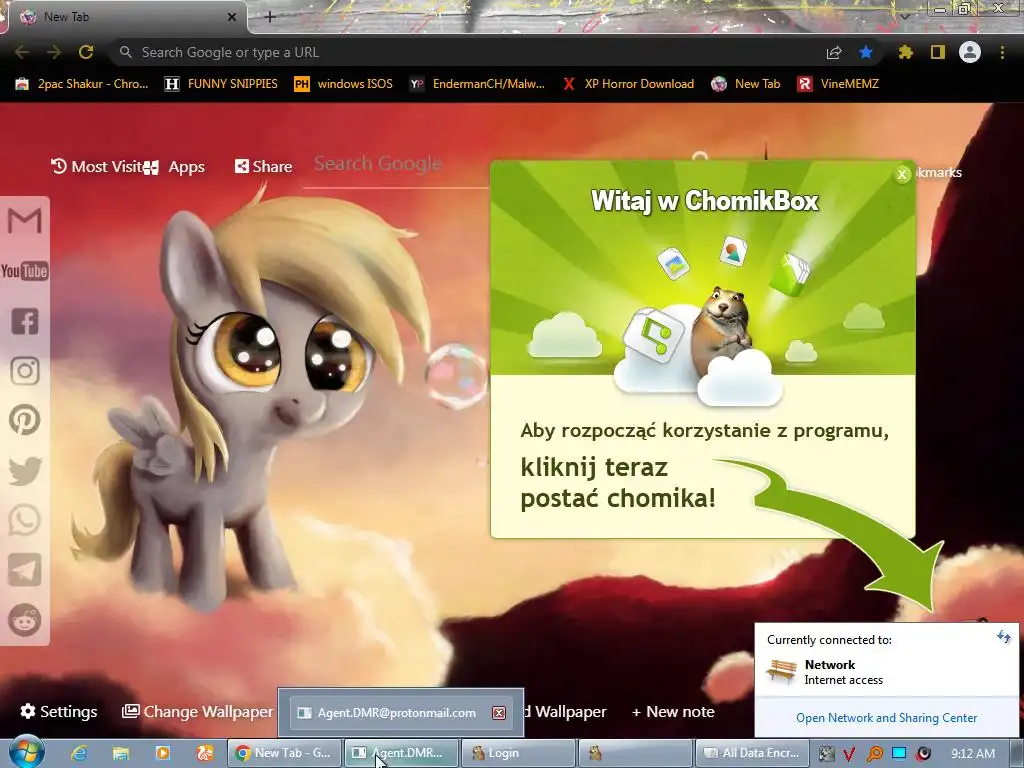Open the Extensions puzzle icon
Screen dimensions: 1024x768
click(x=905, y=52)
